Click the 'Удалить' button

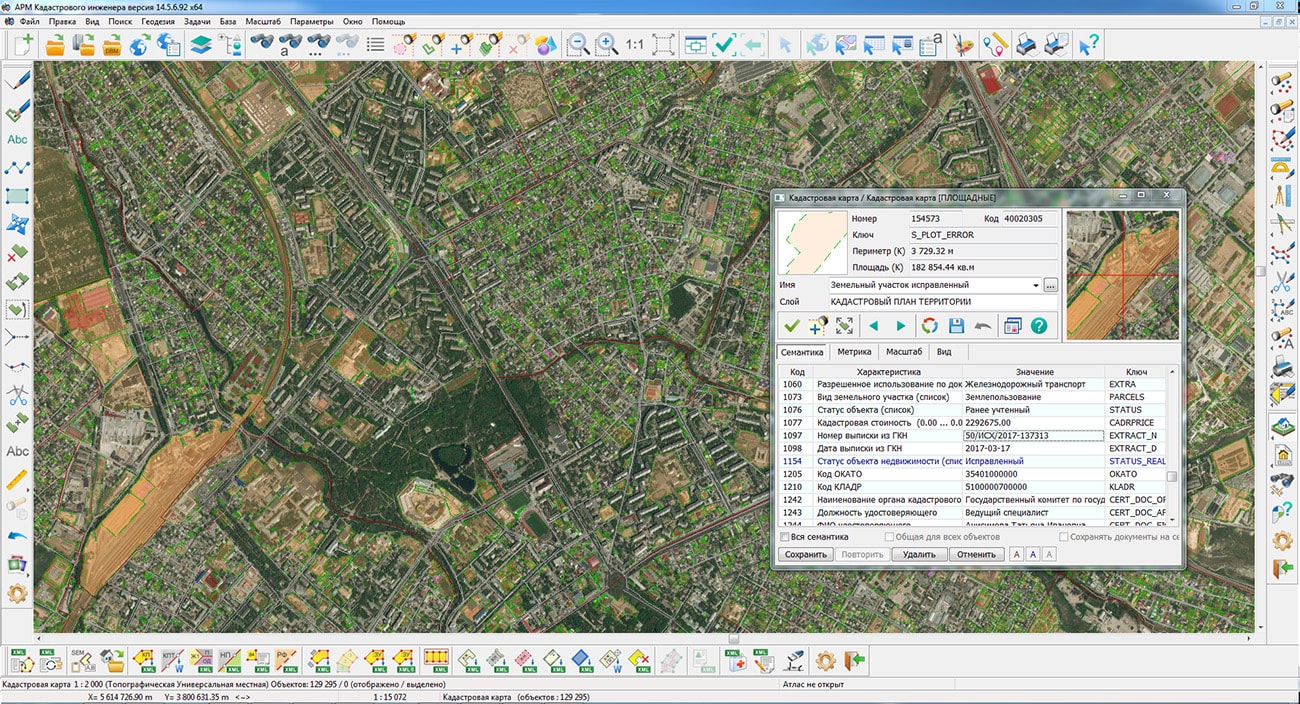coord(918,554)
